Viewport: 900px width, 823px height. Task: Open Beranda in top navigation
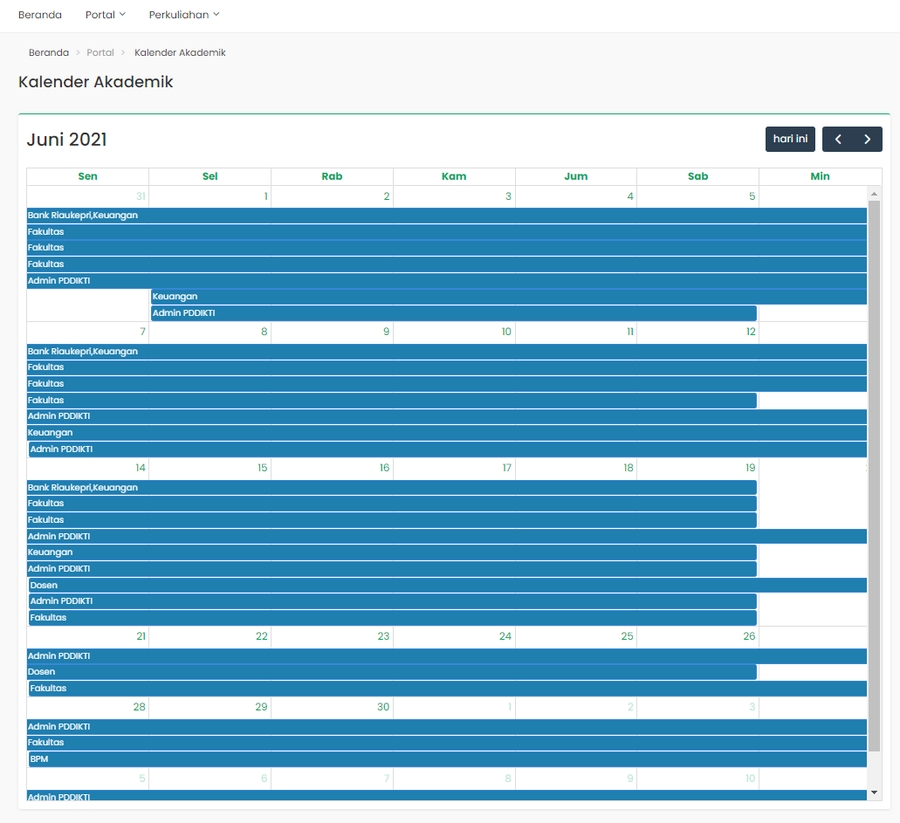click(40, 15)
